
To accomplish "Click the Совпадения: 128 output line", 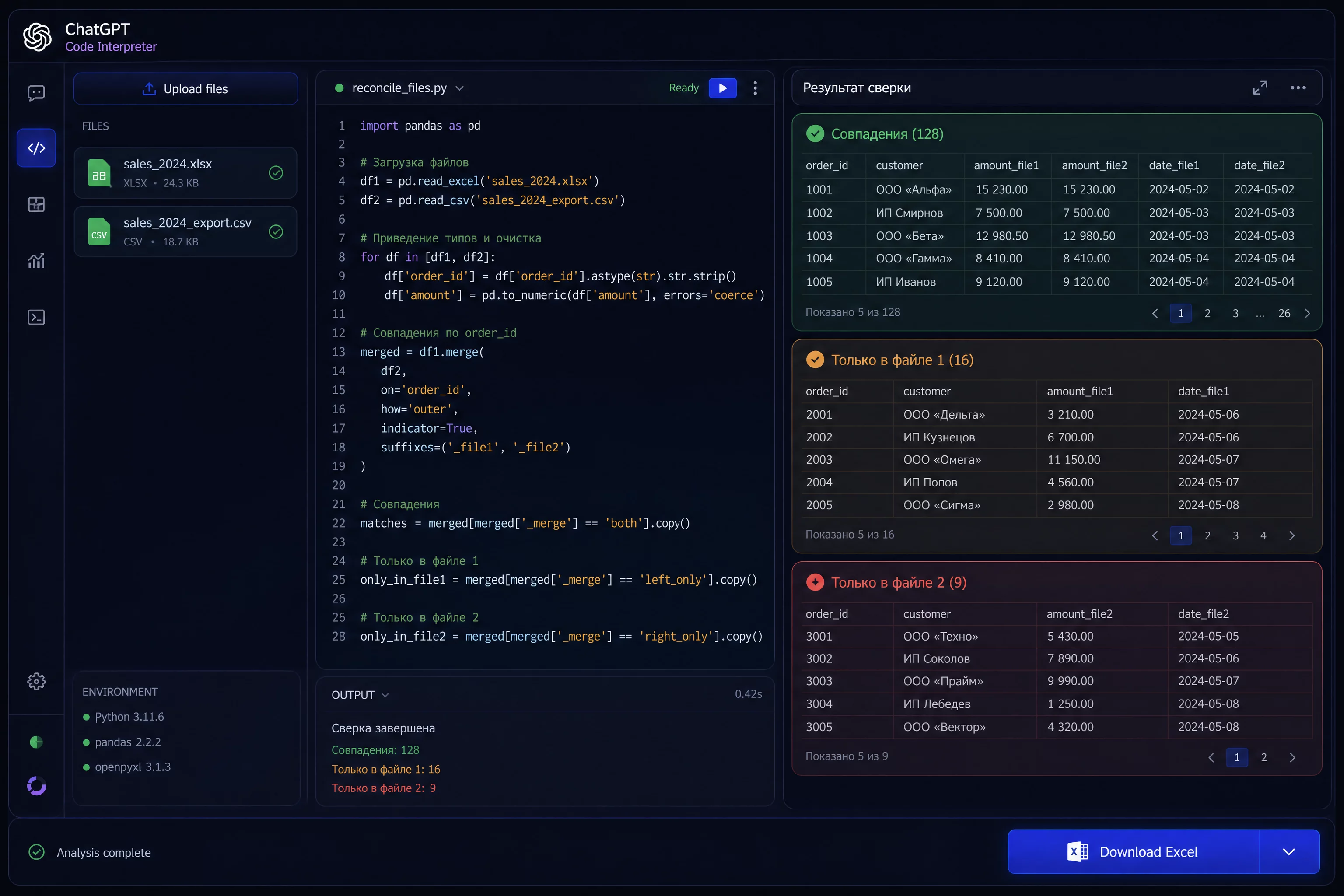I will (x=375, y=750).
